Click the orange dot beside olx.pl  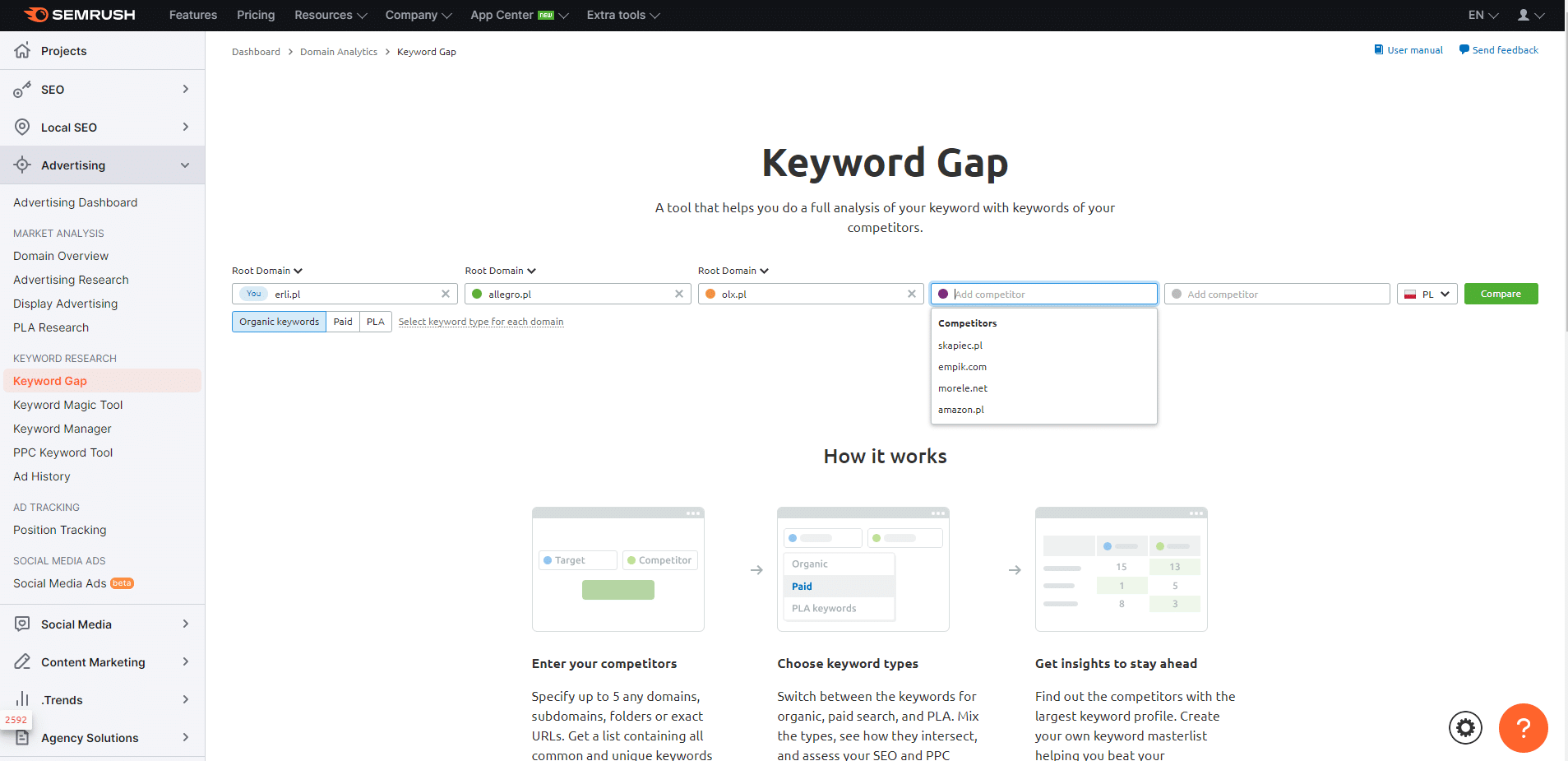[x=710, y=294]
